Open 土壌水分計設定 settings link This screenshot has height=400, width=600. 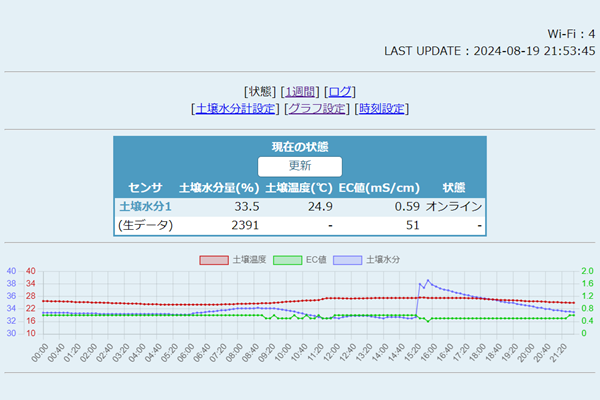point(235,108)
